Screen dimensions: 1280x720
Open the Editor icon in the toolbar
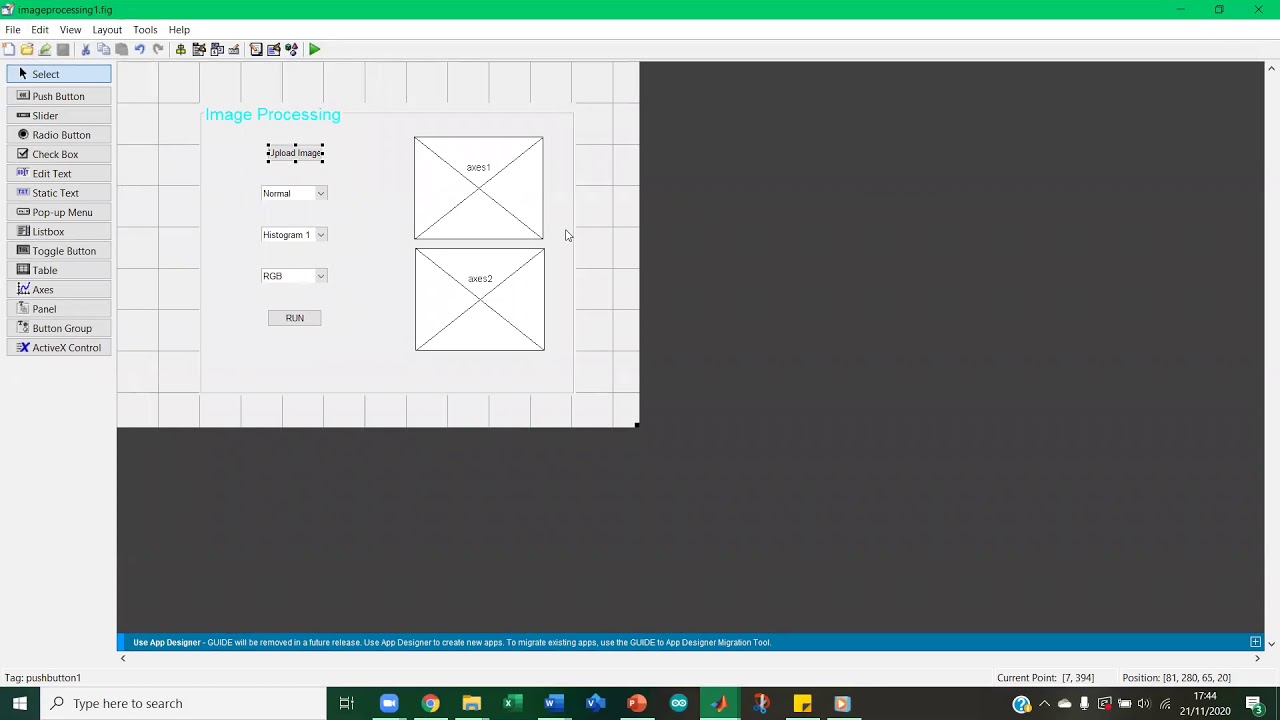click(x=256, y=49)
